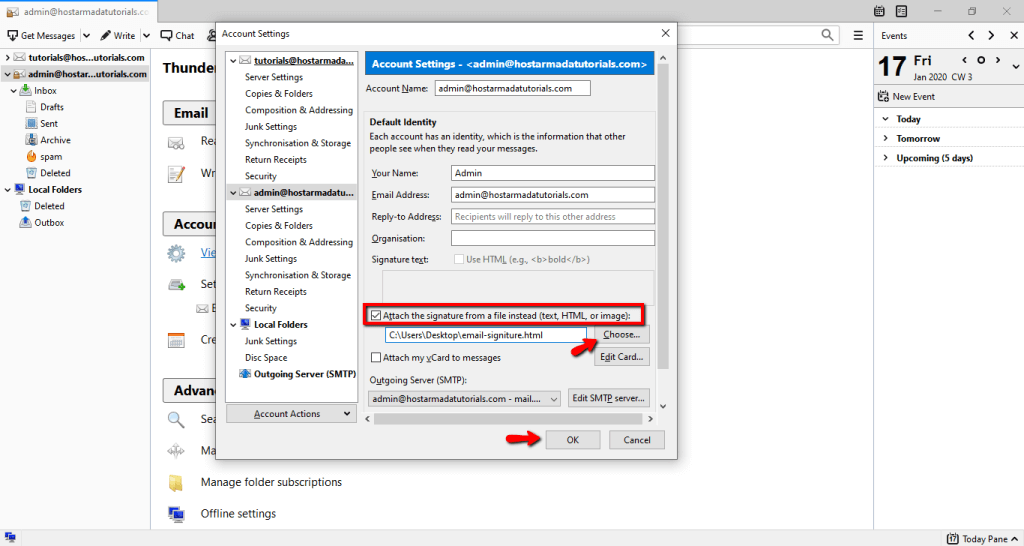The height and width of the screenshot is (546, 1024).
Task: Click the search magnifier icon in toolbar
Action: pyautogui.click(x=827, y=35)
